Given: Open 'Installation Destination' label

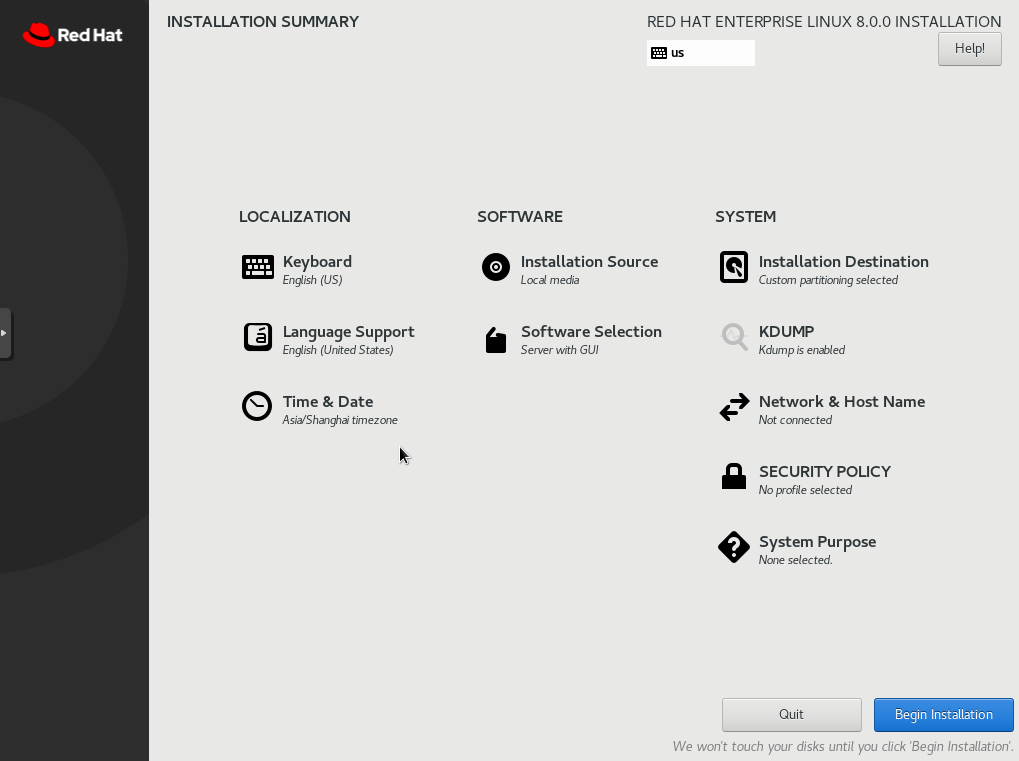Looking at the screenshot, I should click(x=844, y=261).
